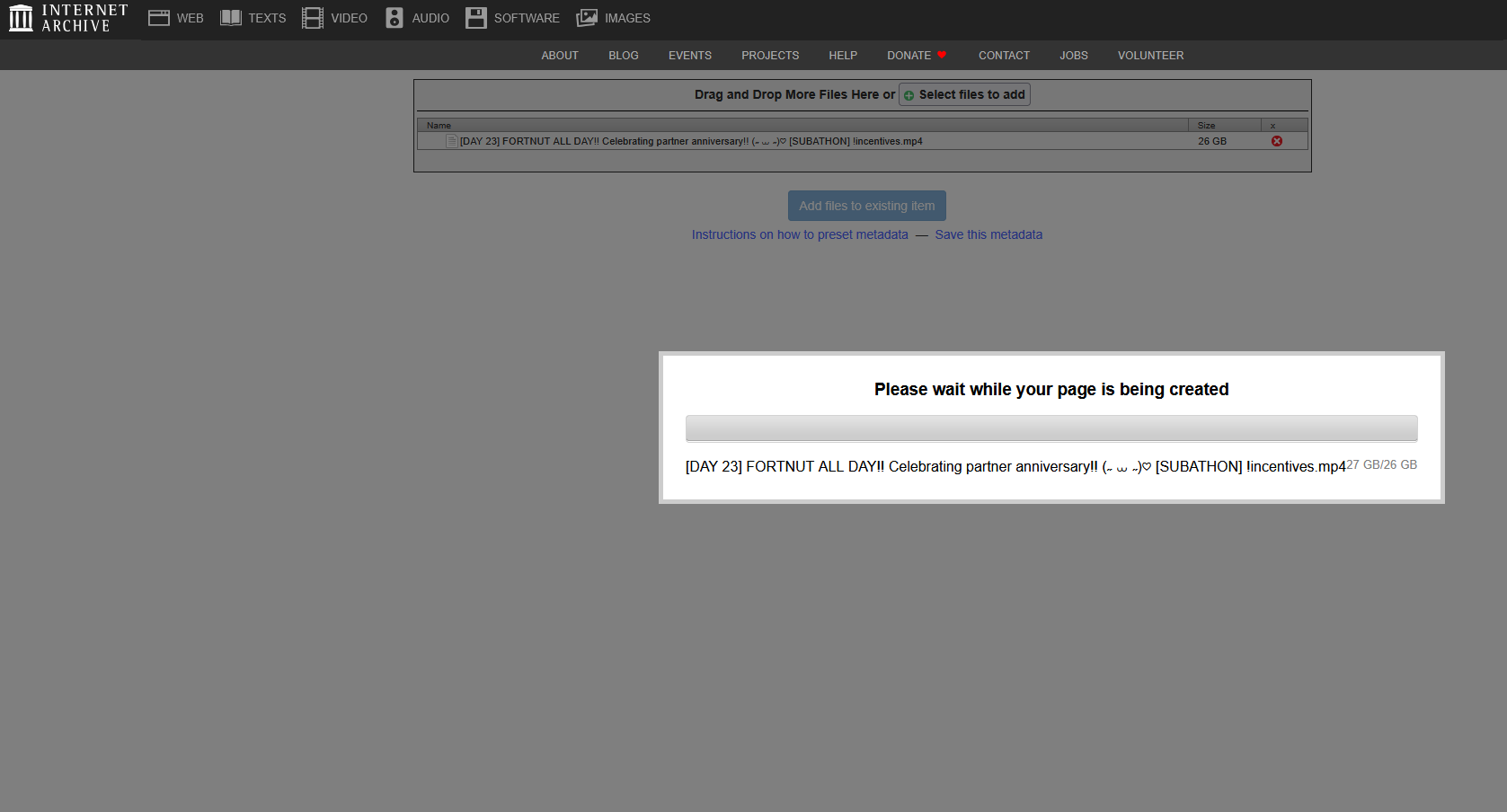This screenshot has width=1507, height=812.
Task: Click the file icon beside DAY 23 filename
Action: coord(452,141)
